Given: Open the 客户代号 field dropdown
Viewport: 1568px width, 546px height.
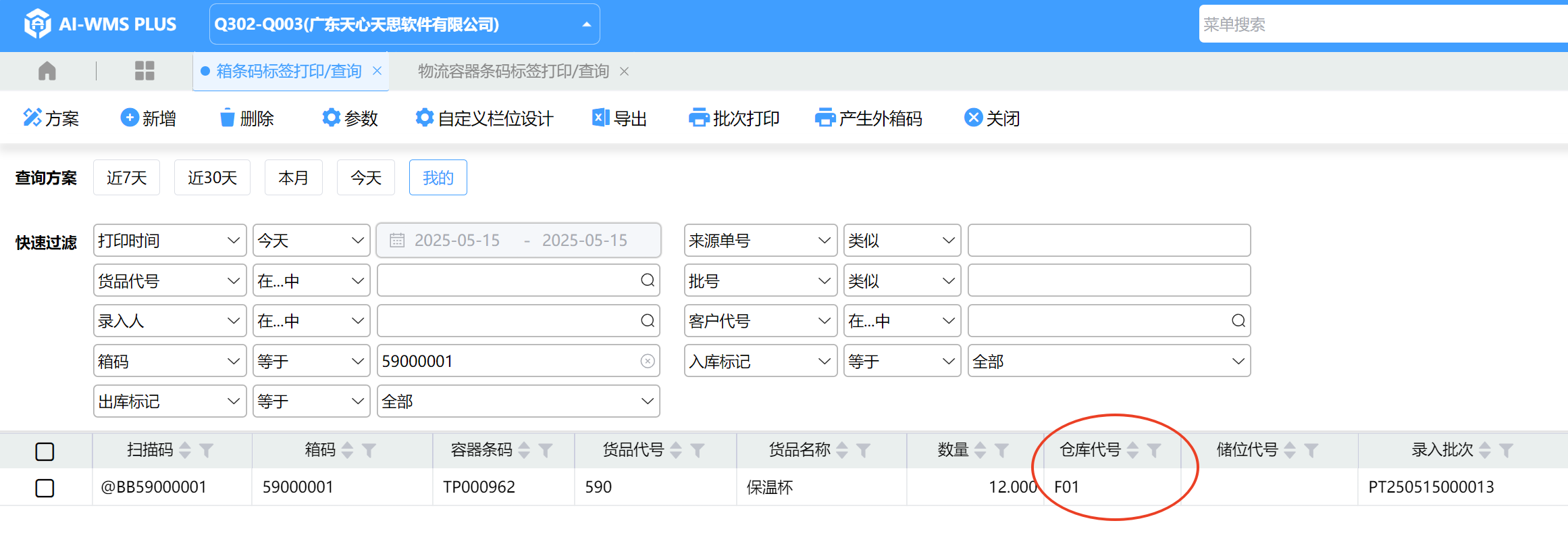Looking at the screenshot, I should (760, 321).
